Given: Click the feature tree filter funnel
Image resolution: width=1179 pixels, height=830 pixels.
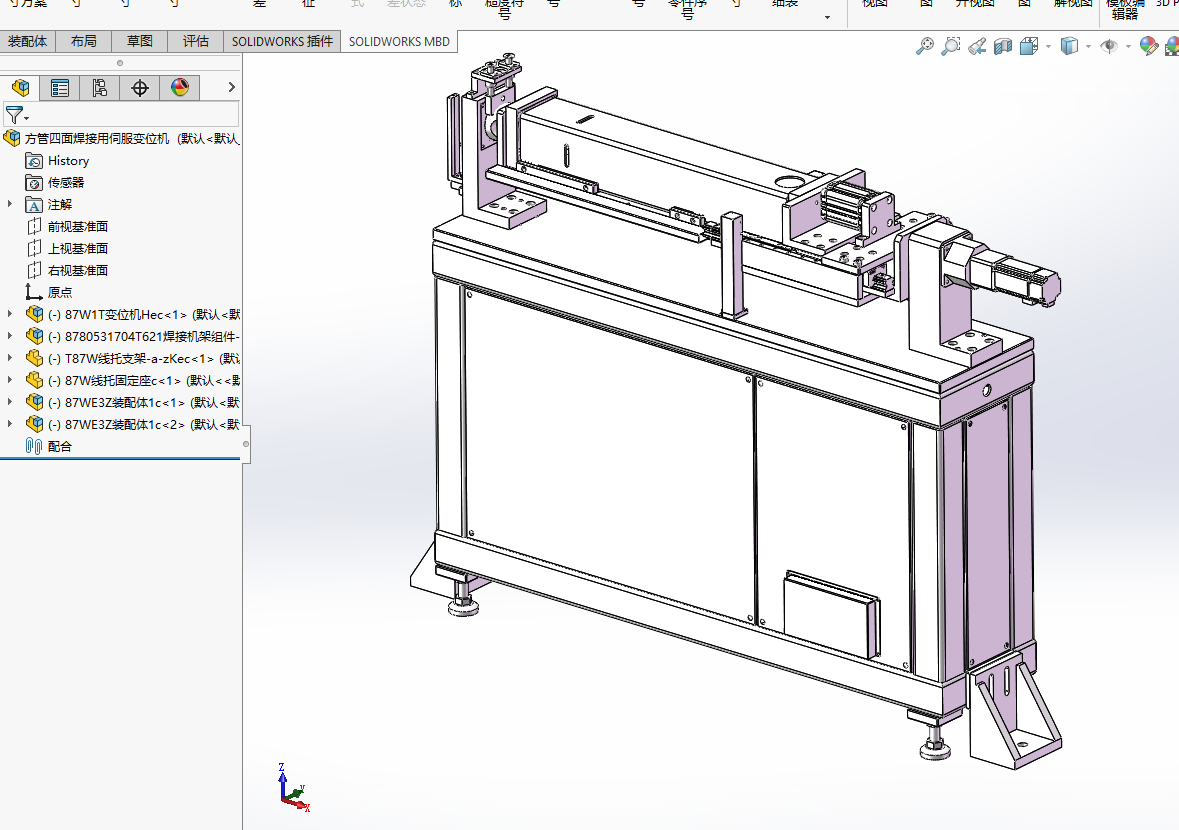Looking at the screenshot, I should point(14,115).
